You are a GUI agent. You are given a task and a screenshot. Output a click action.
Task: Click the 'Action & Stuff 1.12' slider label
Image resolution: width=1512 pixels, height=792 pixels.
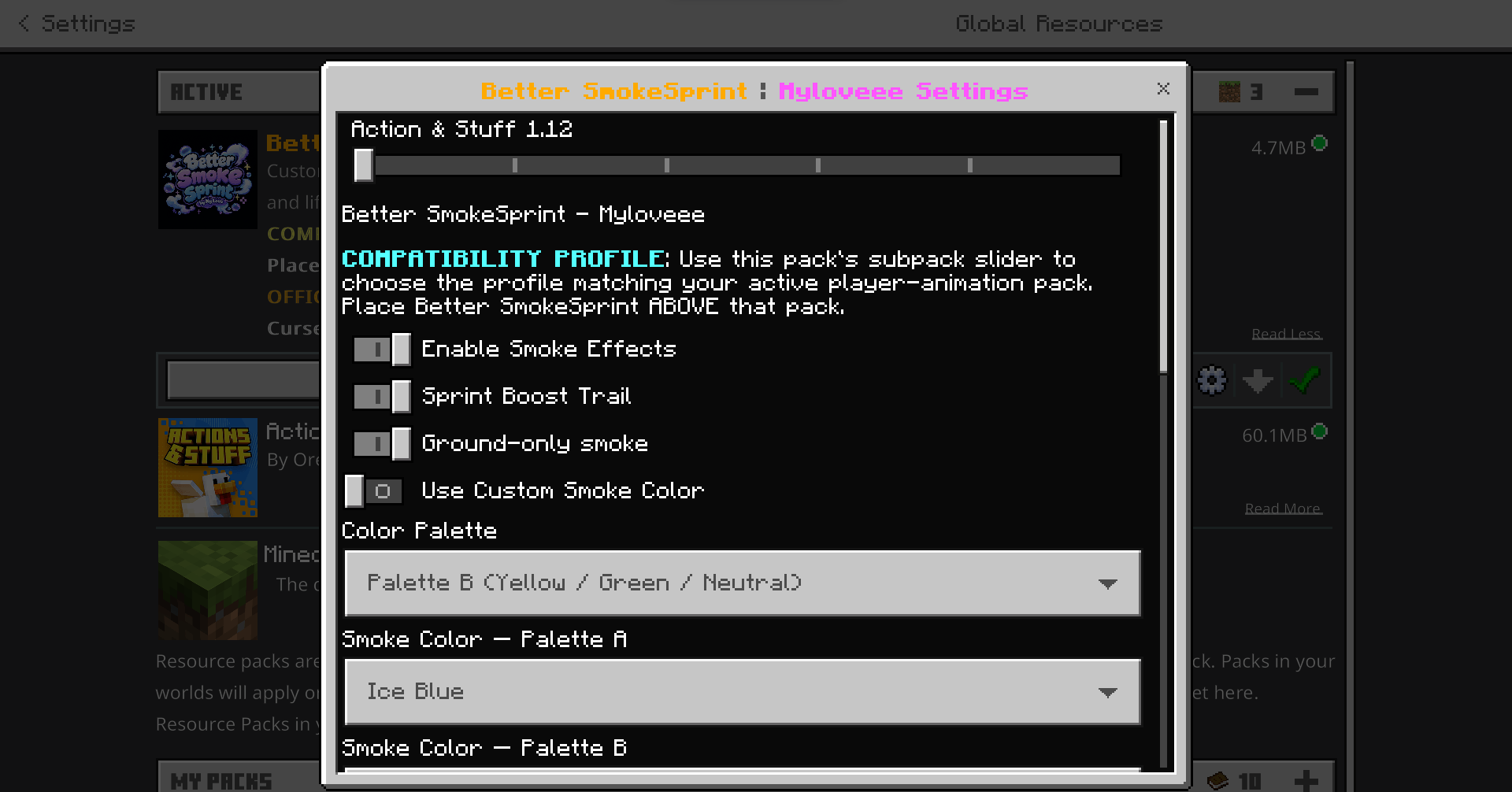(461, 129)
